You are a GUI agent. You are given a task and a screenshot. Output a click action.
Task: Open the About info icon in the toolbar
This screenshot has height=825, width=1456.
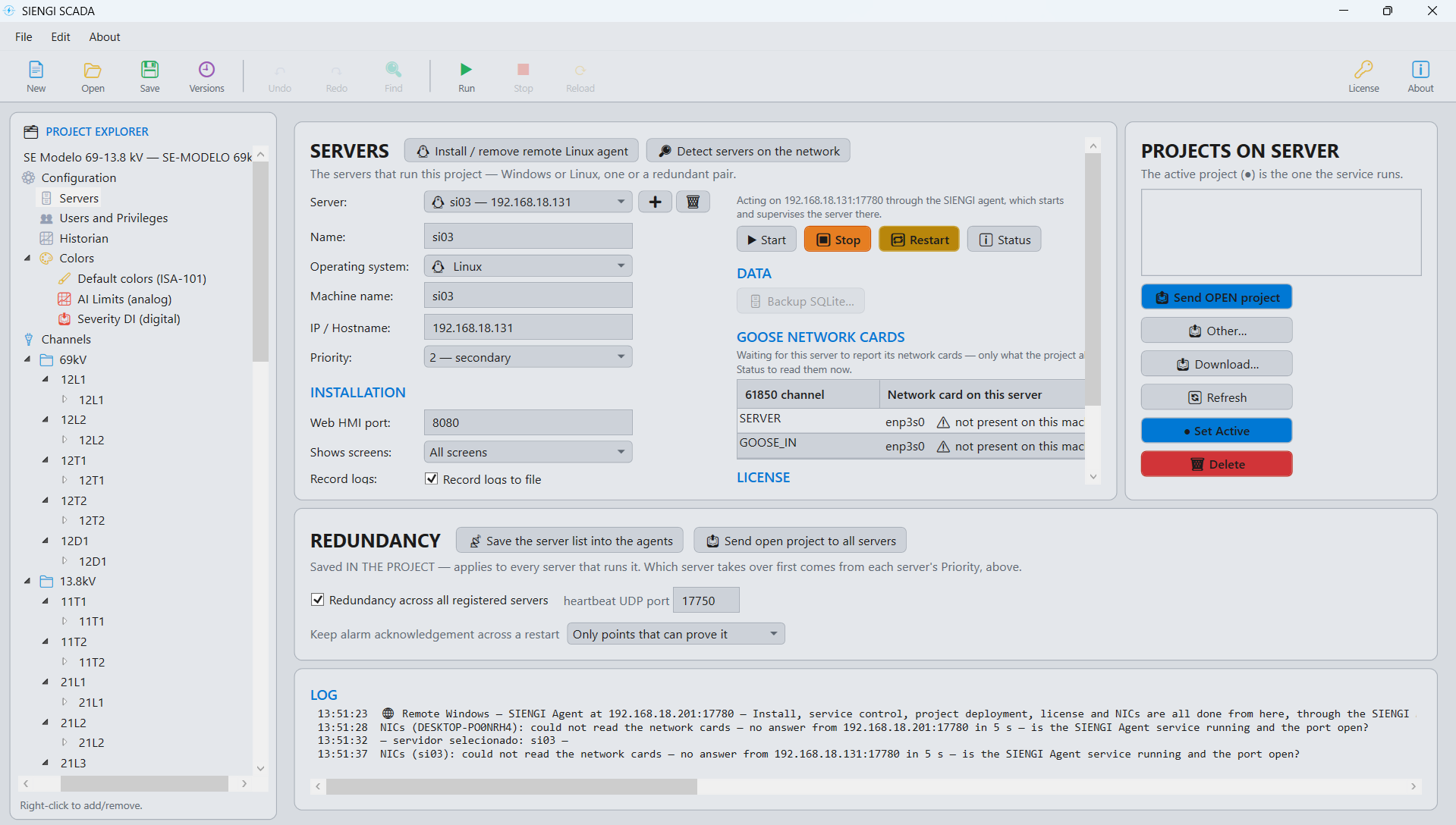tap(1420, 76)
